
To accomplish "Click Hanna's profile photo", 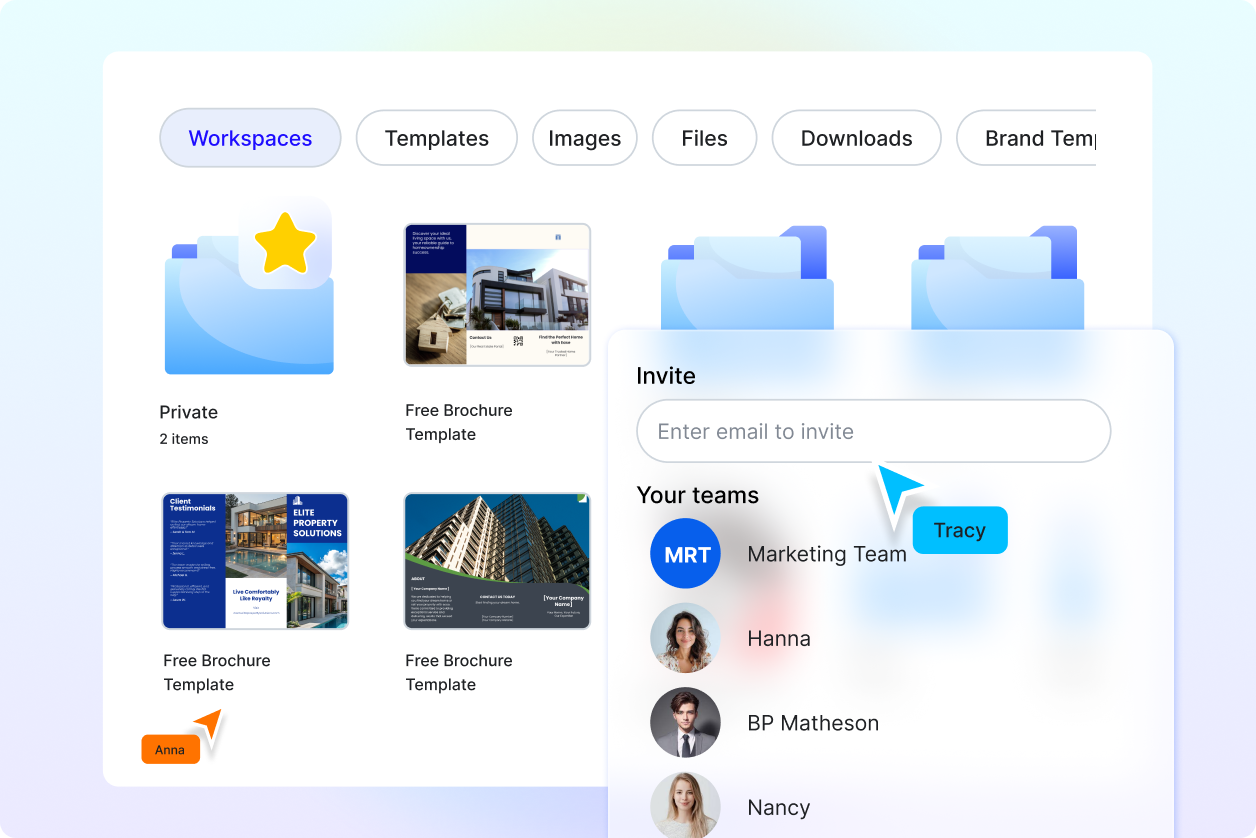I will (686, 638).
